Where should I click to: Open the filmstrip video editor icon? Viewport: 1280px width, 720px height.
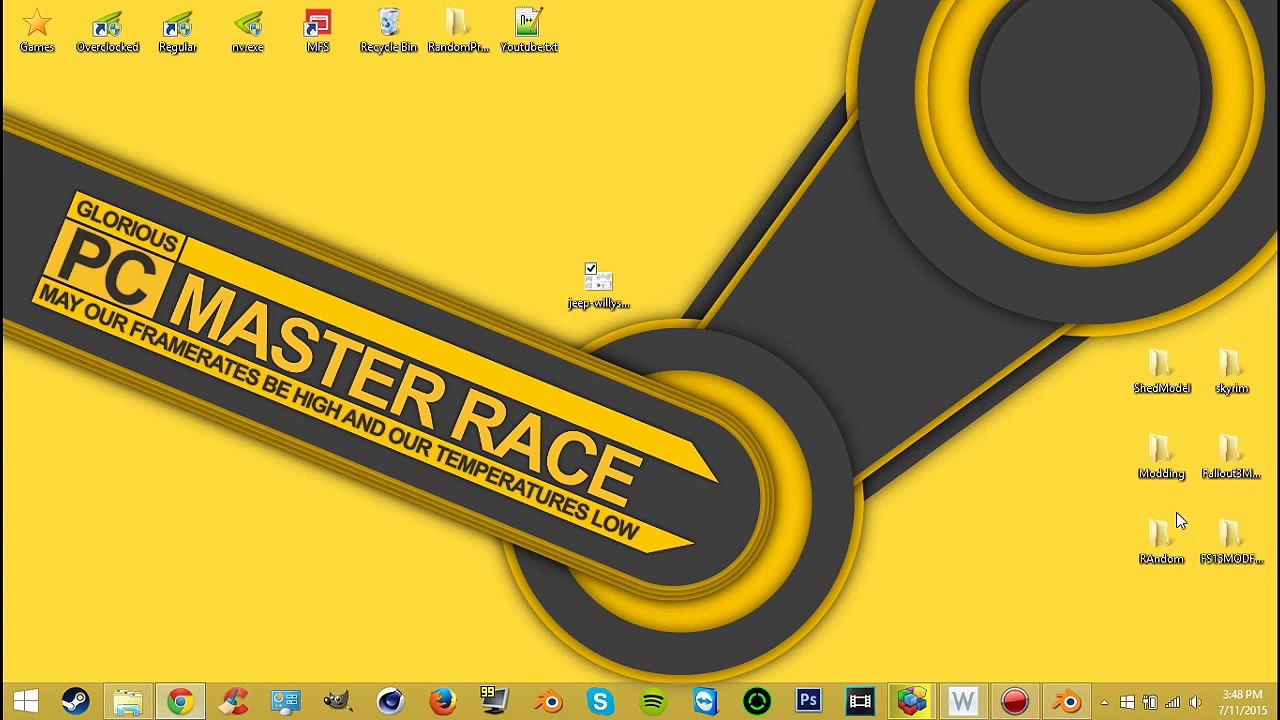click(x=860, y=701)
